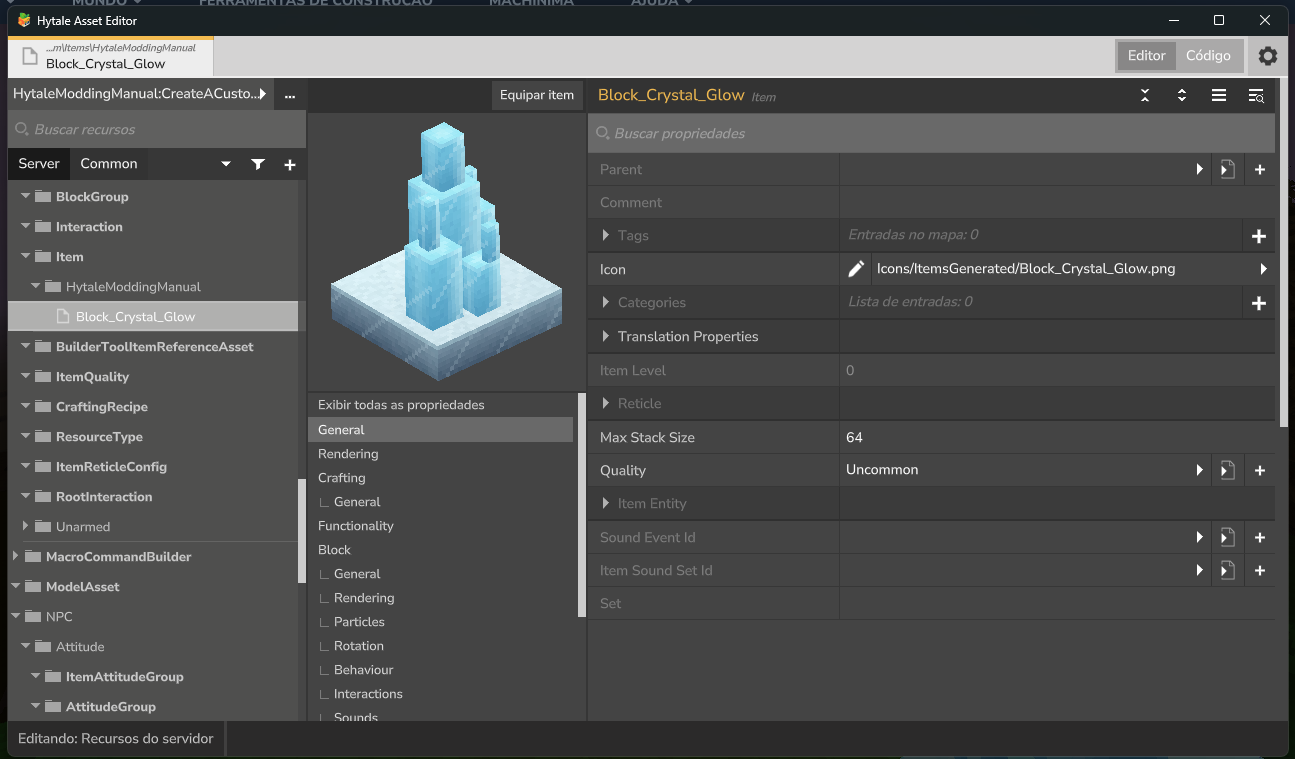Viewport: 1295px width, 759px height.
Task: Open the settings gear in the top right
Action: tap(1268, 56)
